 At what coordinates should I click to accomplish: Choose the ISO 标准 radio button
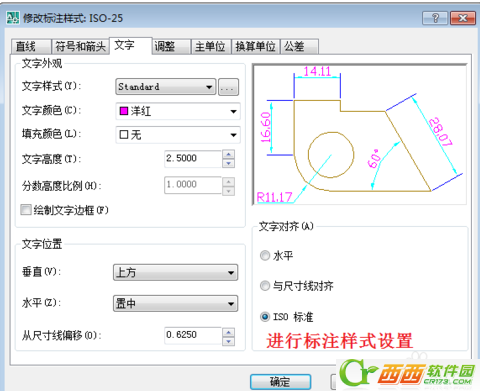click(x=265, y=316)
